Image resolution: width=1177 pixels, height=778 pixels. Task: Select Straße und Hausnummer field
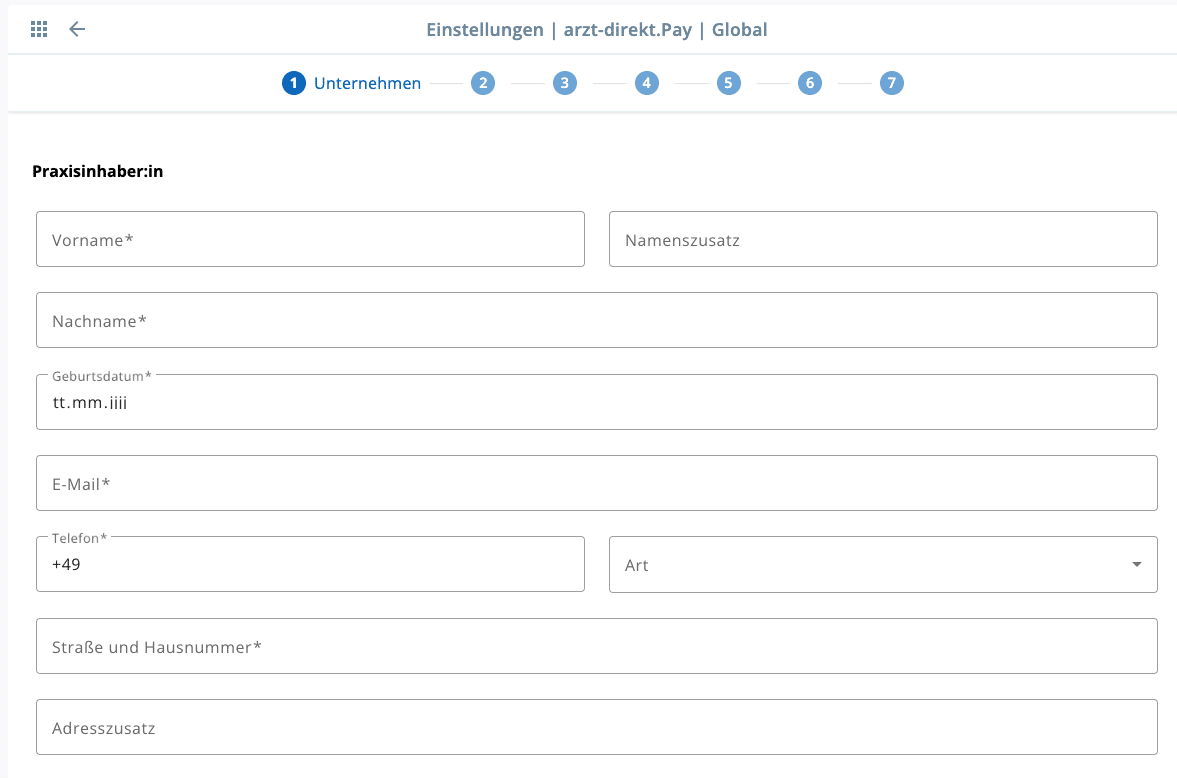tap(596, 647)
